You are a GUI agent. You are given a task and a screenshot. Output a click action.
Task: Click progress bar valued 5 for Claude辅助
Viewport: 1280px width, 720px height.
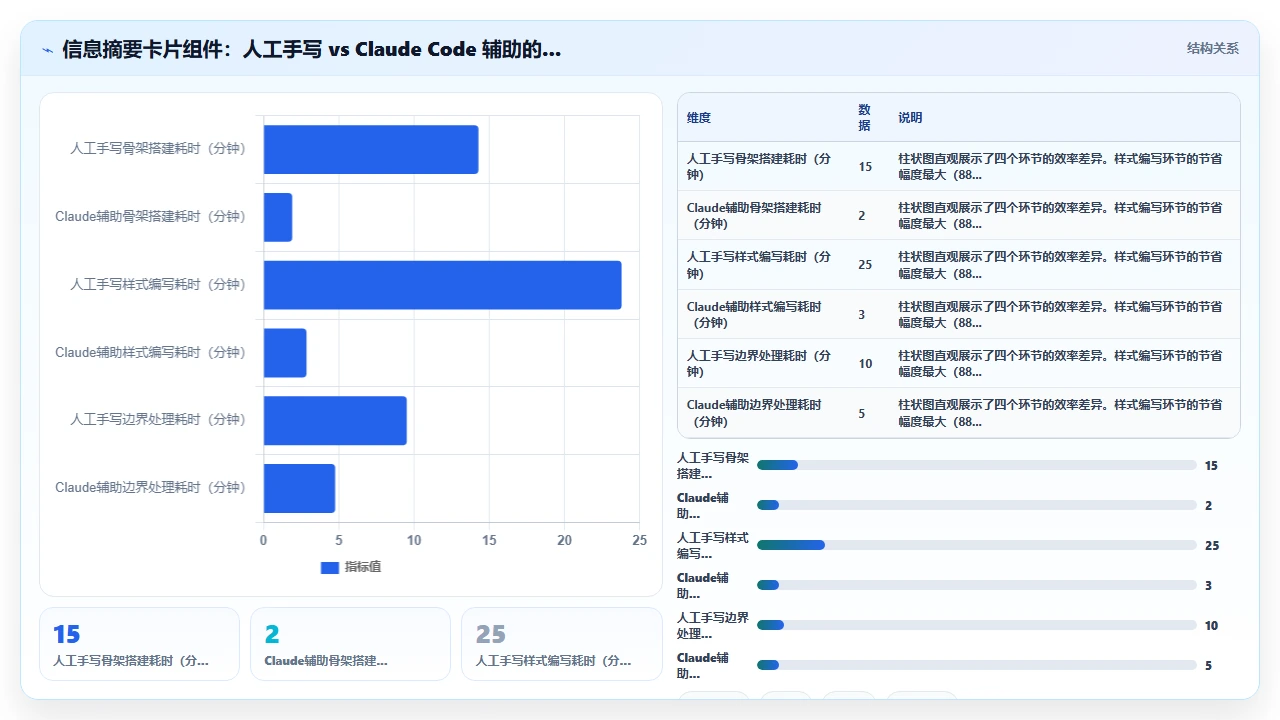pyautogui.click(x=977, y=665)
